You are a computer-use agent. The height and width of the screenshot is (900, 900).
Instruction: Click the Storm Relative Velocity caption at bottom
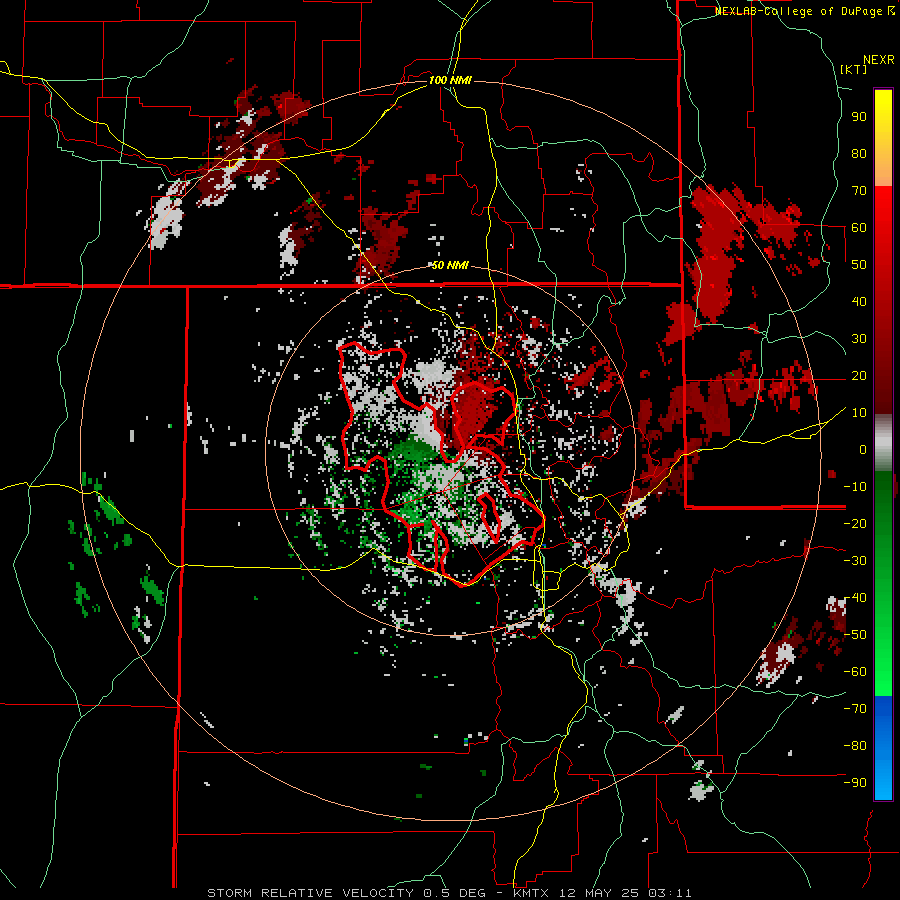(x=449, y=893)
